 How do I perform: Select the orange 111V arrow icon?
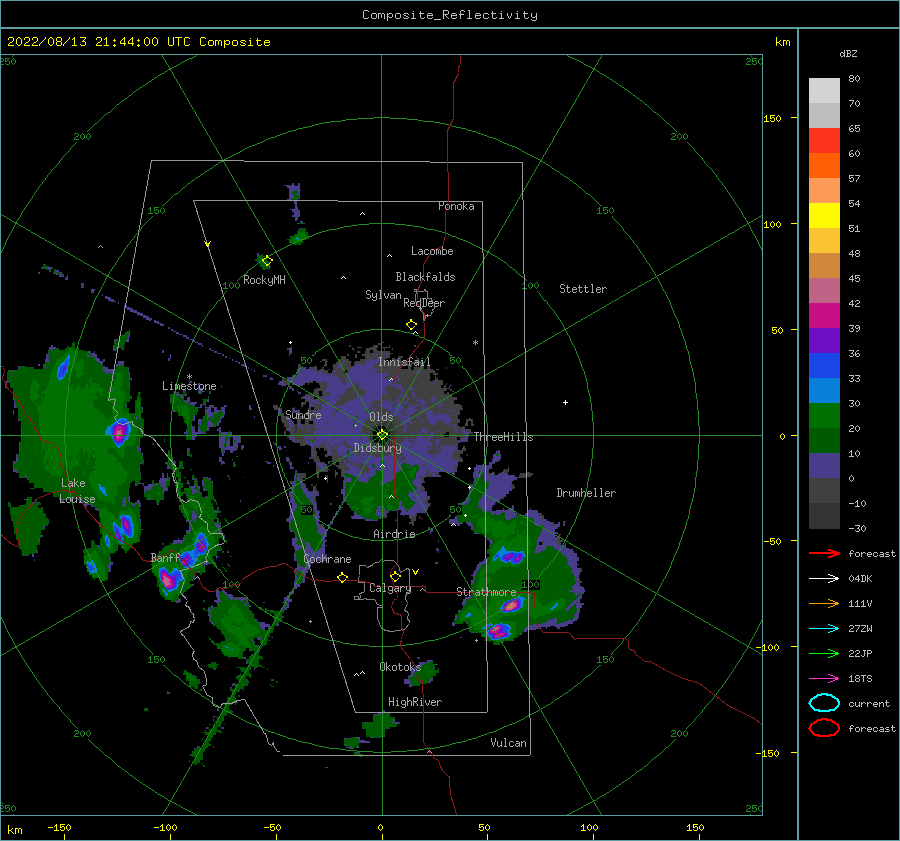tap(824, 603)
